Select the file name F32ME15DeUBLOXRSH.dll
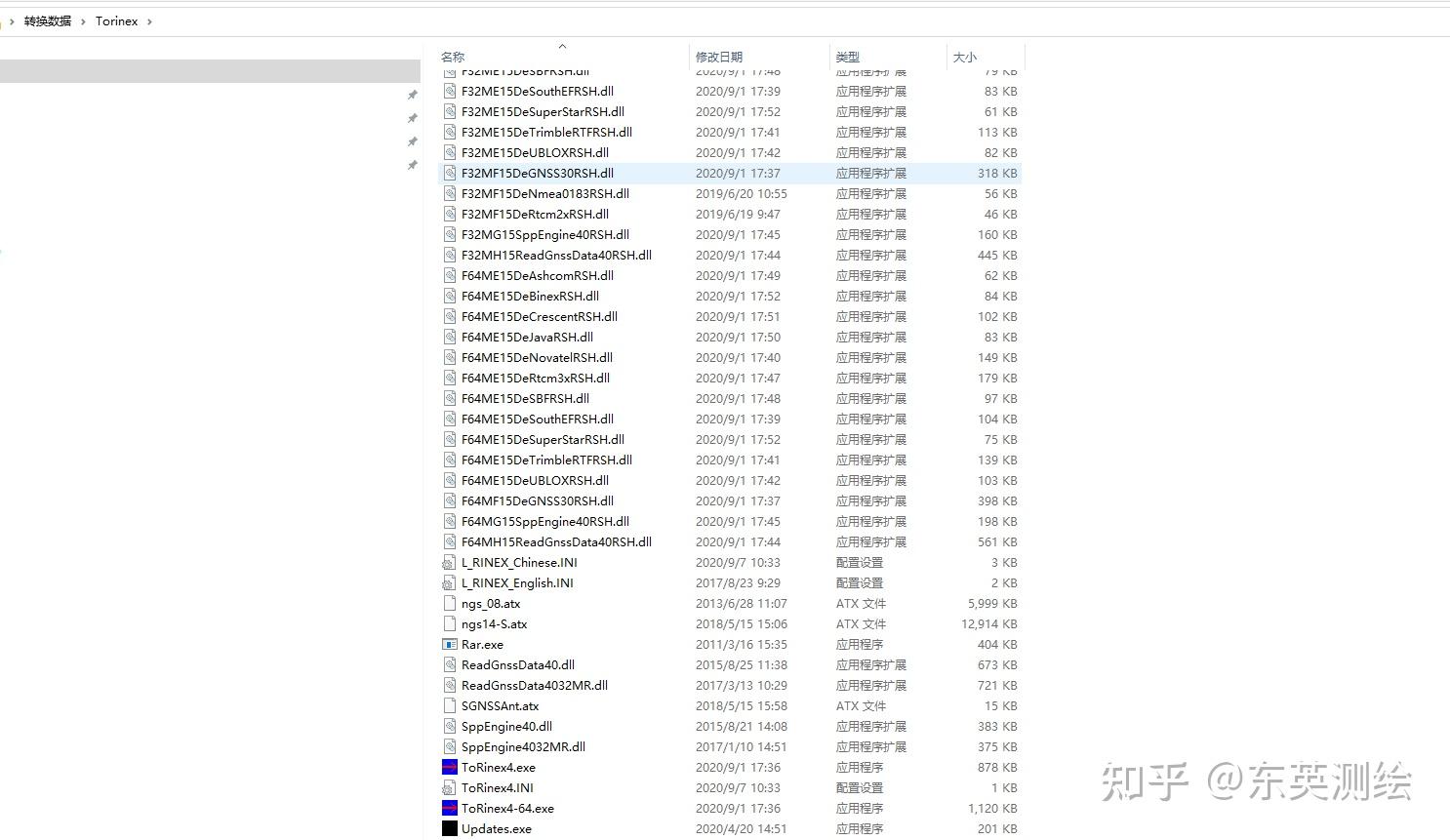 (x=535, y=152)
